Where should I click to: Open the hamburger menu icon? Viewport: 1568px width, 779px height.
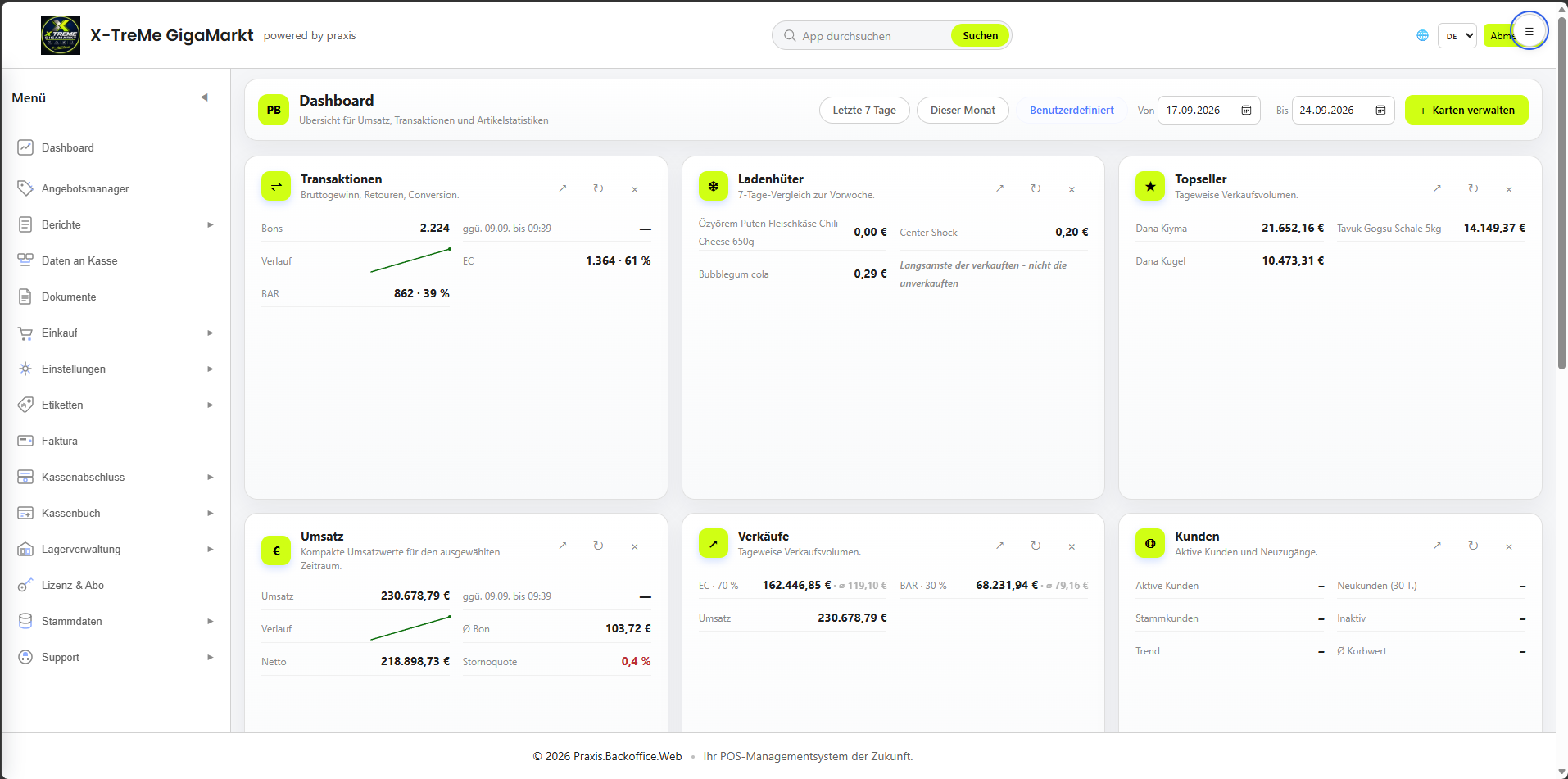coord(1529,31)
